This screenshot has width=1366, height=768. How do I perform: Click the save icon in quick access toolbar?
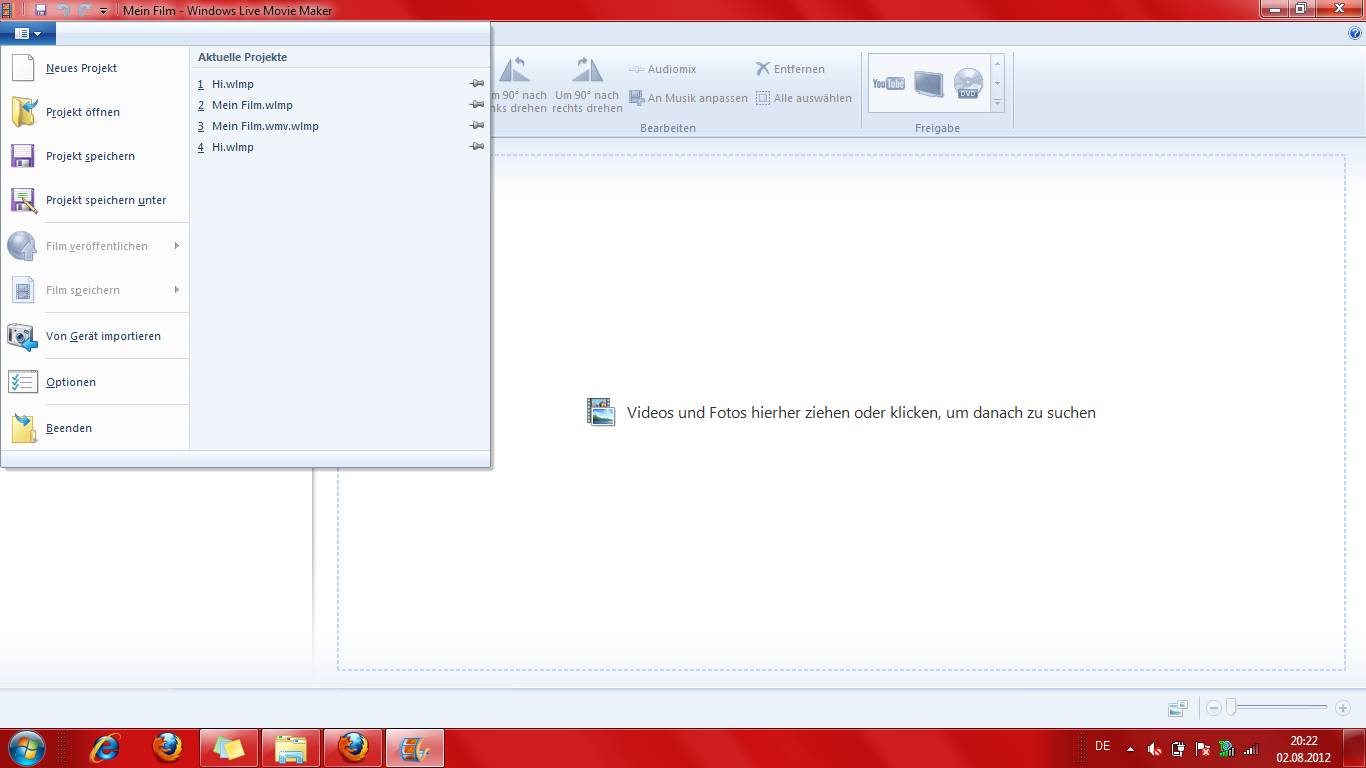tap(41, 10)
